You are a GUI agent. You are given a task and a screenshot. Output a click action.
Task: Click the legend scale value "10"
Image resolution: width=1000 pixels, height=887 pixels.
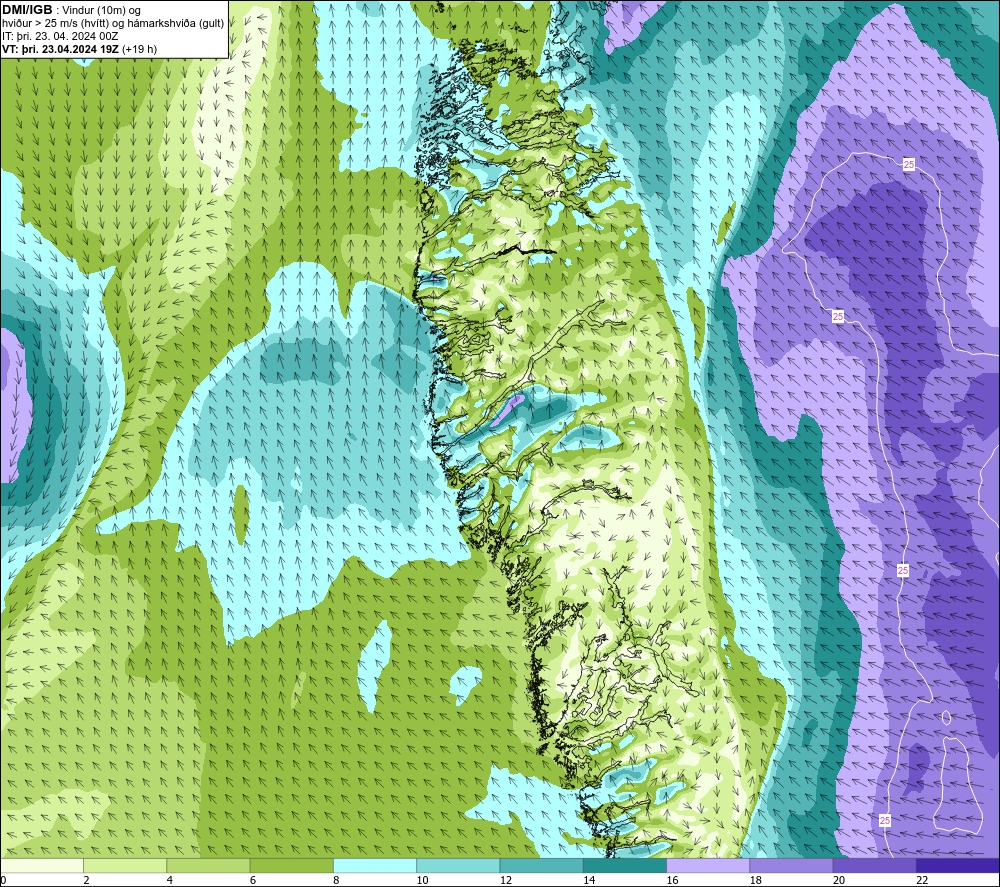[x=422, y=880]
